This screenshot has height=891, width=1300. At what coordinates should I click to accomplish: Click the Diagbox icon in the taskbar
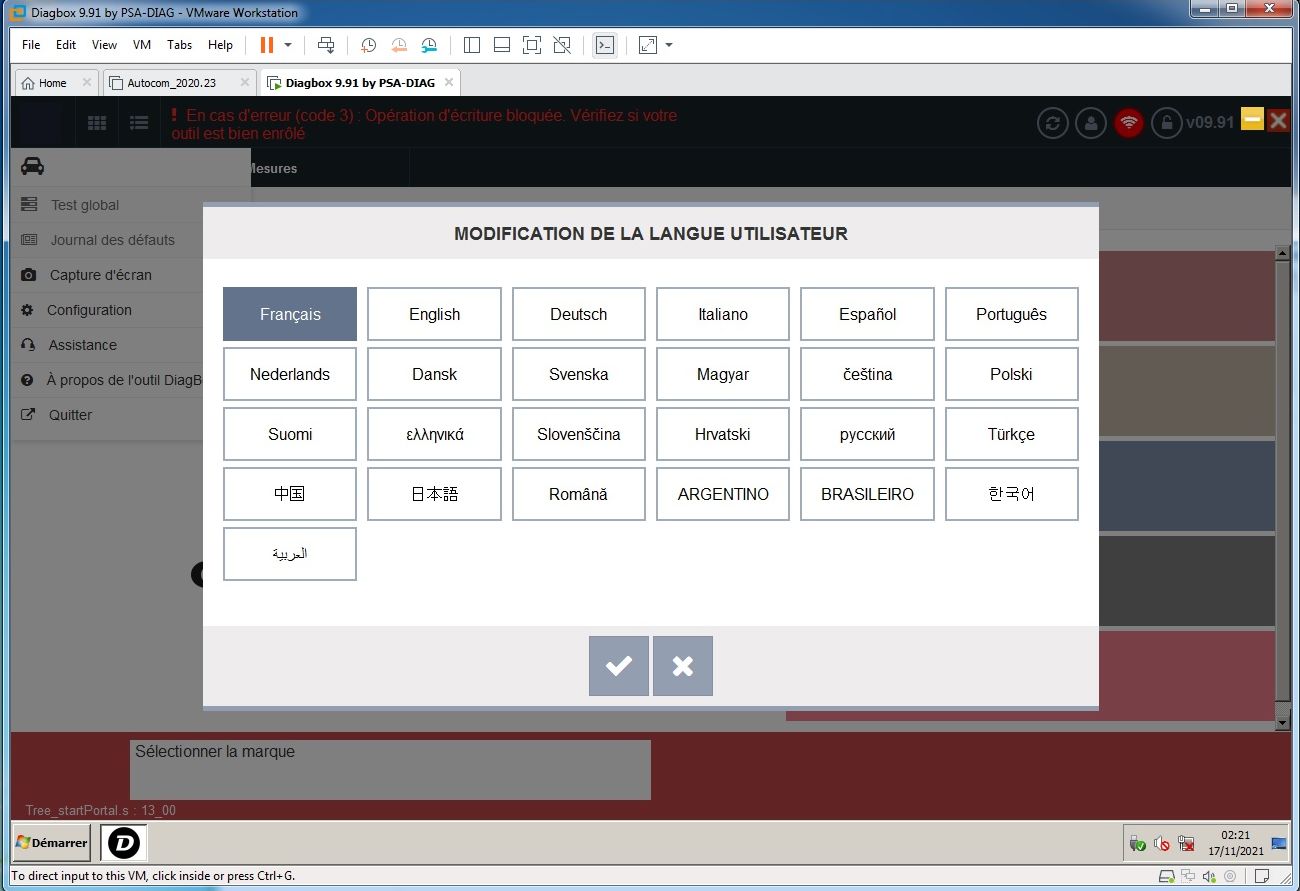coord(122,843)
